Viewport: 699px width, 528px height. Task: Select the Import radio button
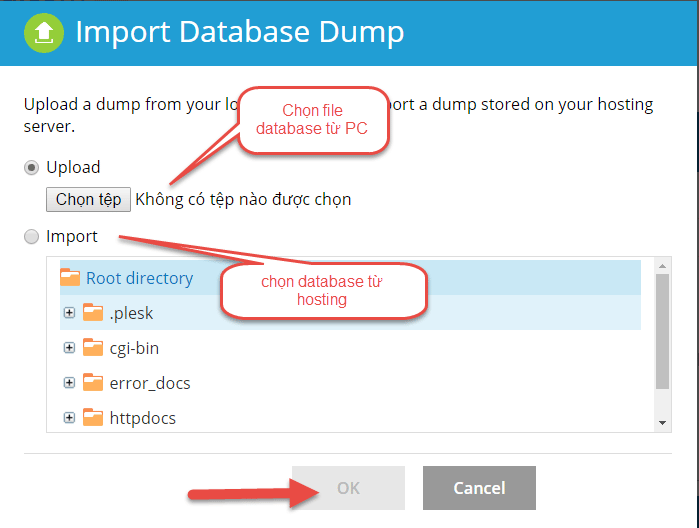32,237
